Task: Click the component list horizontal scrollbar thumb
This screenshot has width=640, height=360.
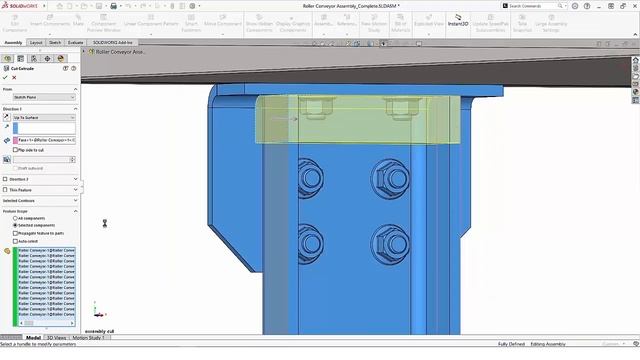Action: coord(29,323)
